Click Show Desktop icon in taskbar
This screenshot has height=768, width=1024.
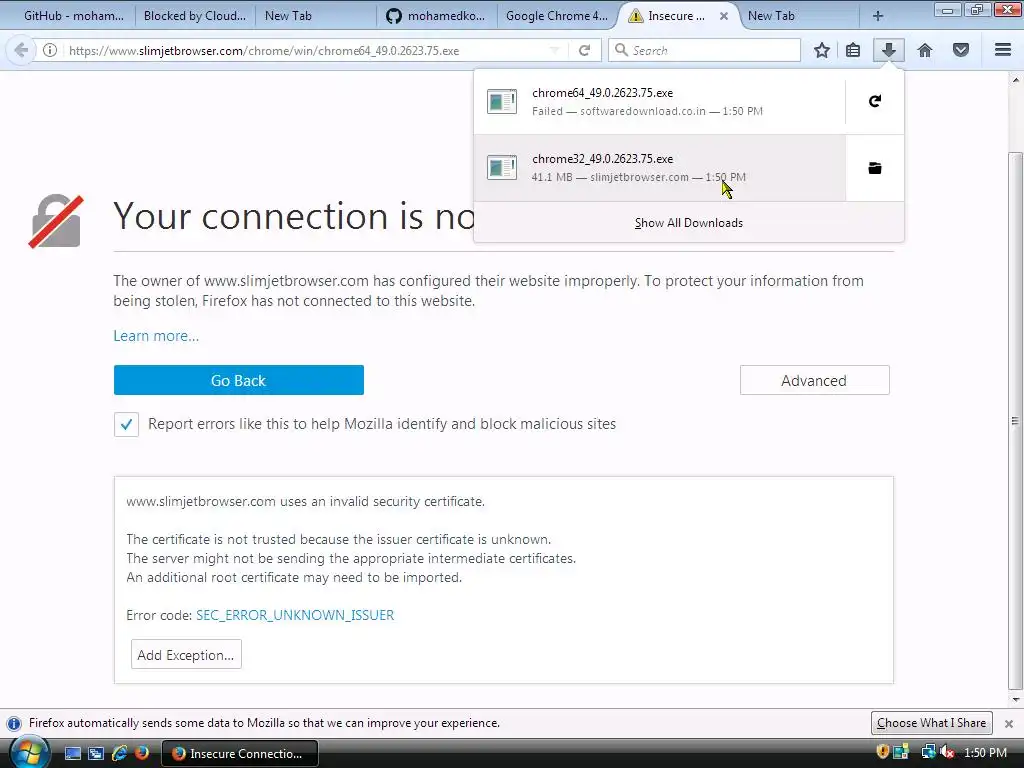pyautogui.click(x=72, y=754)
